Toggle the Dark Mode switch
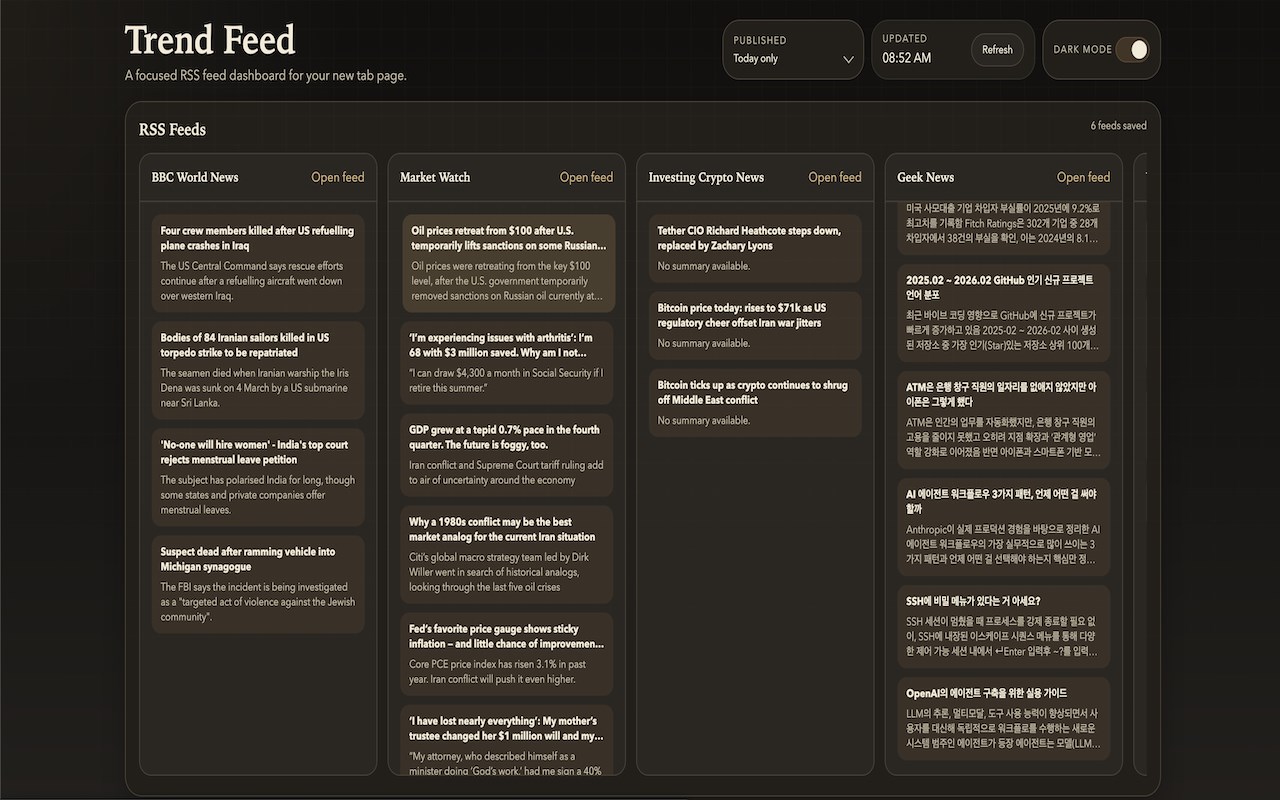1280x800 pixels. tap(1132, 50)
